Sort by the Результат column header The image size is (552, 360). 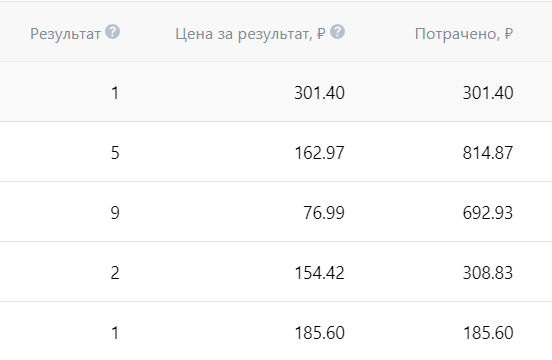65,34
